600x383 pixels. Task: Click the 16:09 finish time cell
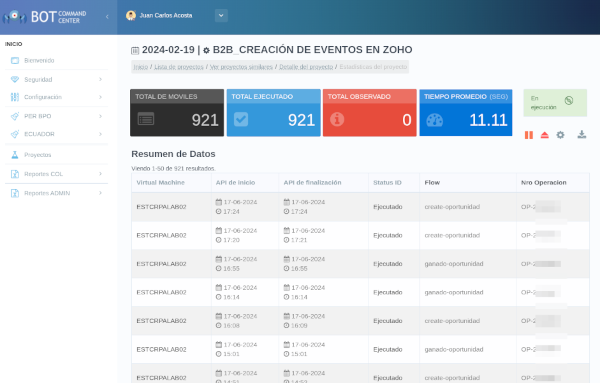[295, 326]
